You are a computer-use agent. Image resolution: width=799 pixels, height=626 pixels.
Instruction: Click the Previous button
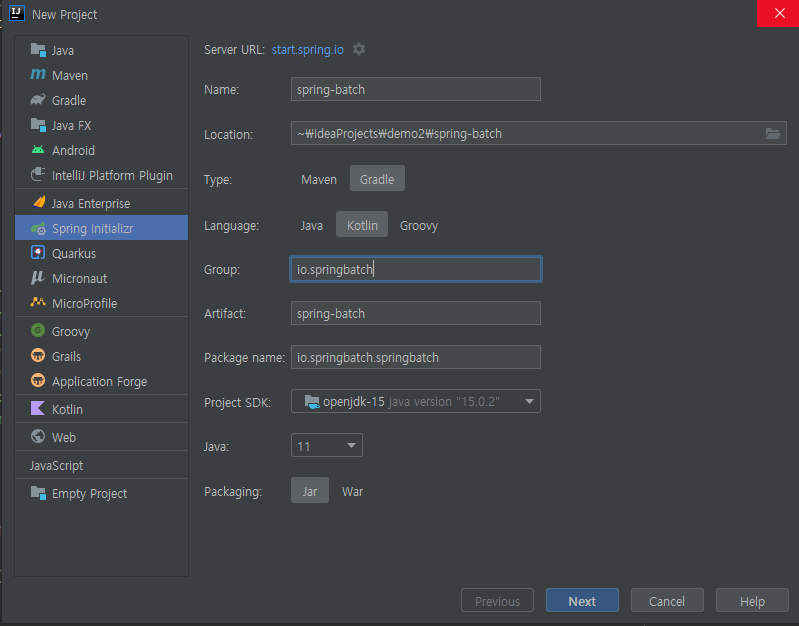tap(497, 601)
